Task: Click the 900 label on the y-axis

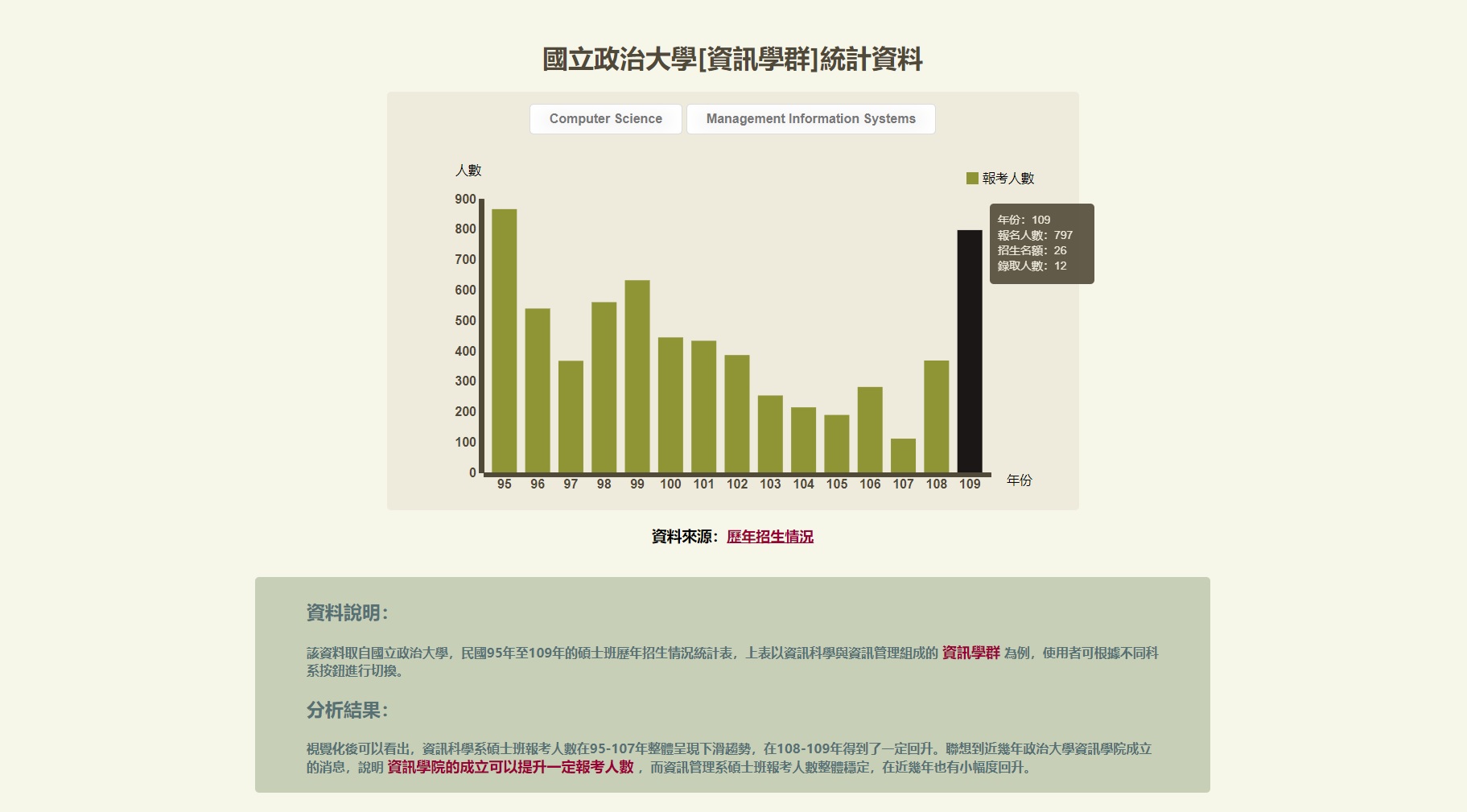Action: (x=465, y=199)
